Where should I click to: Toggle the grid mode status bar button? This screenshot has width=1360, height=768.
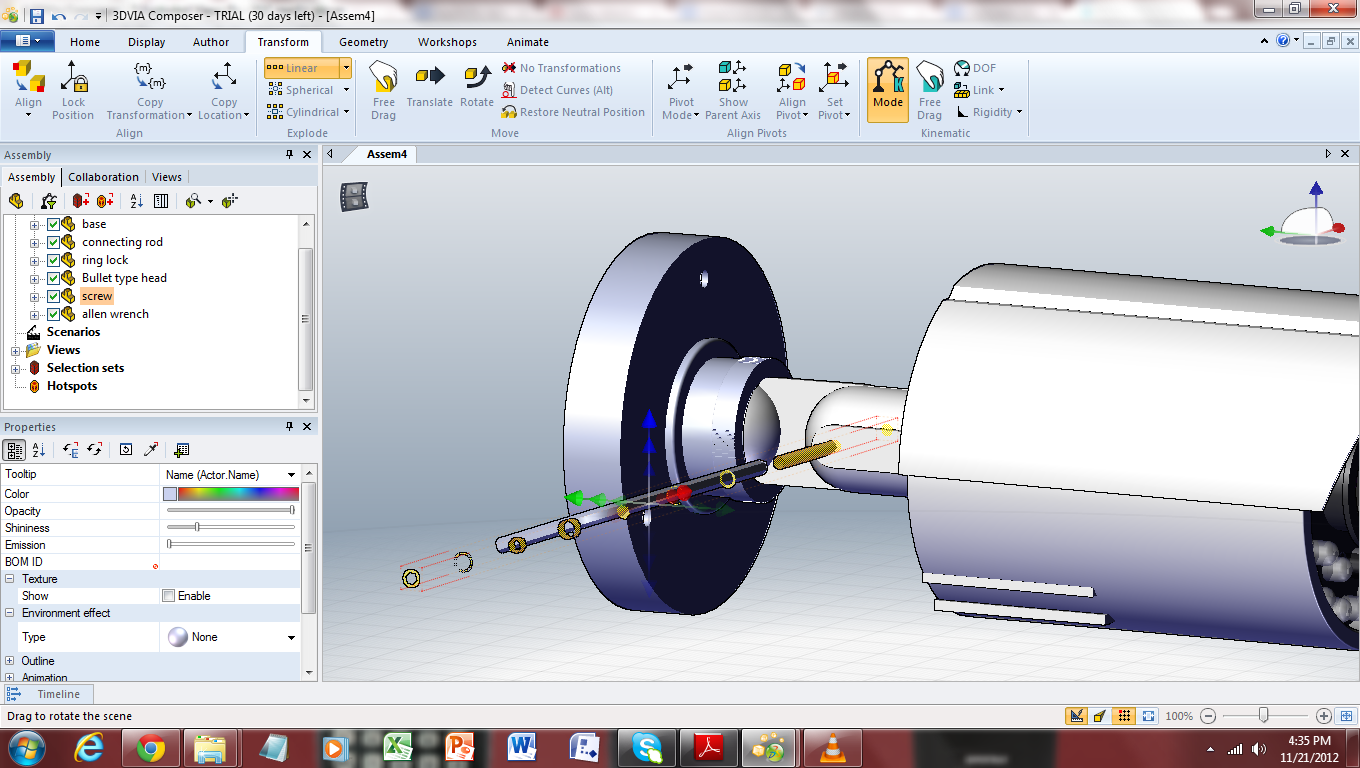[1124, 716]
